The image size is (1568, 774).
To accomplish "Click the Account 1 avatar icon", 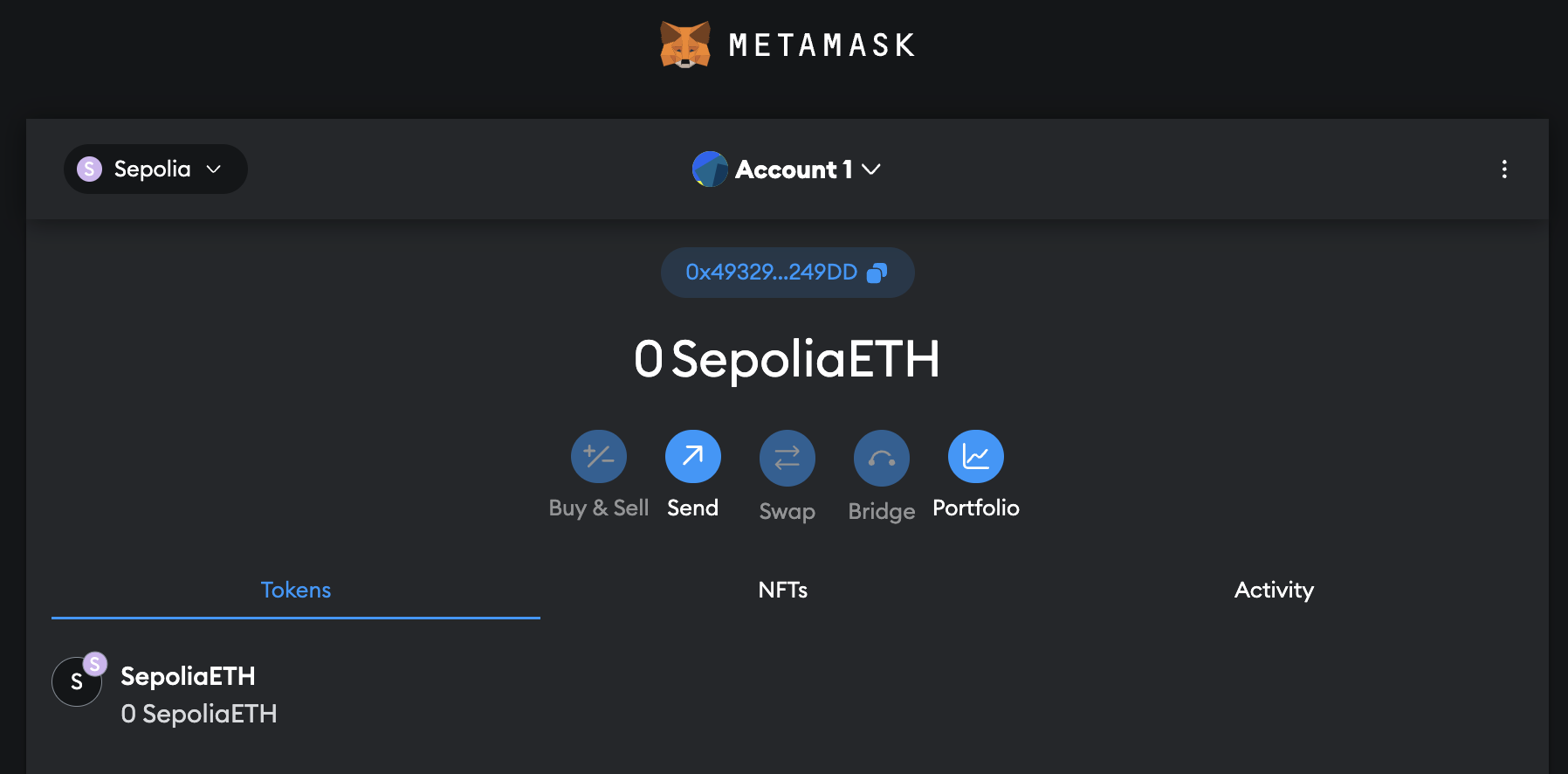I will pyautogui.click(x=710, y=169).
